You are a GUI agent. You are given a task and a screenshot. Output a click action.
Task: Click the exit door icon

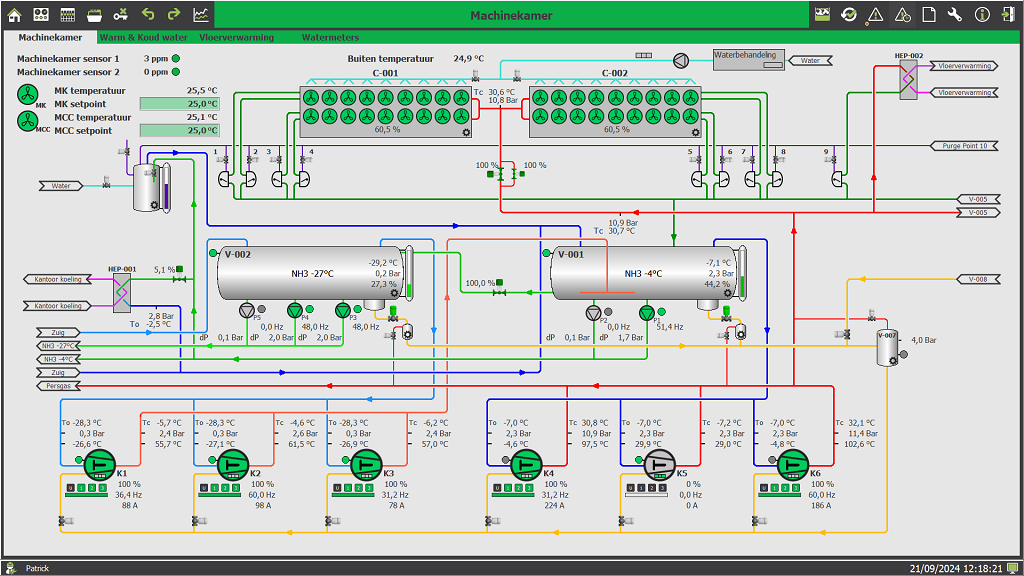click(1009, 14)
